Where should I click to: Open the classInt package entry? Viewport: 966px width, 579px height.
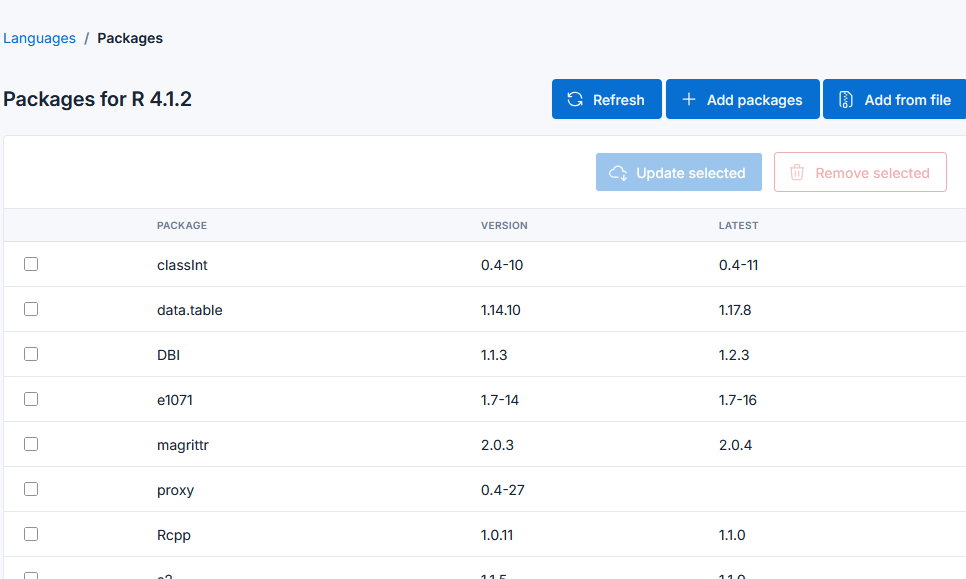point(182,264)
